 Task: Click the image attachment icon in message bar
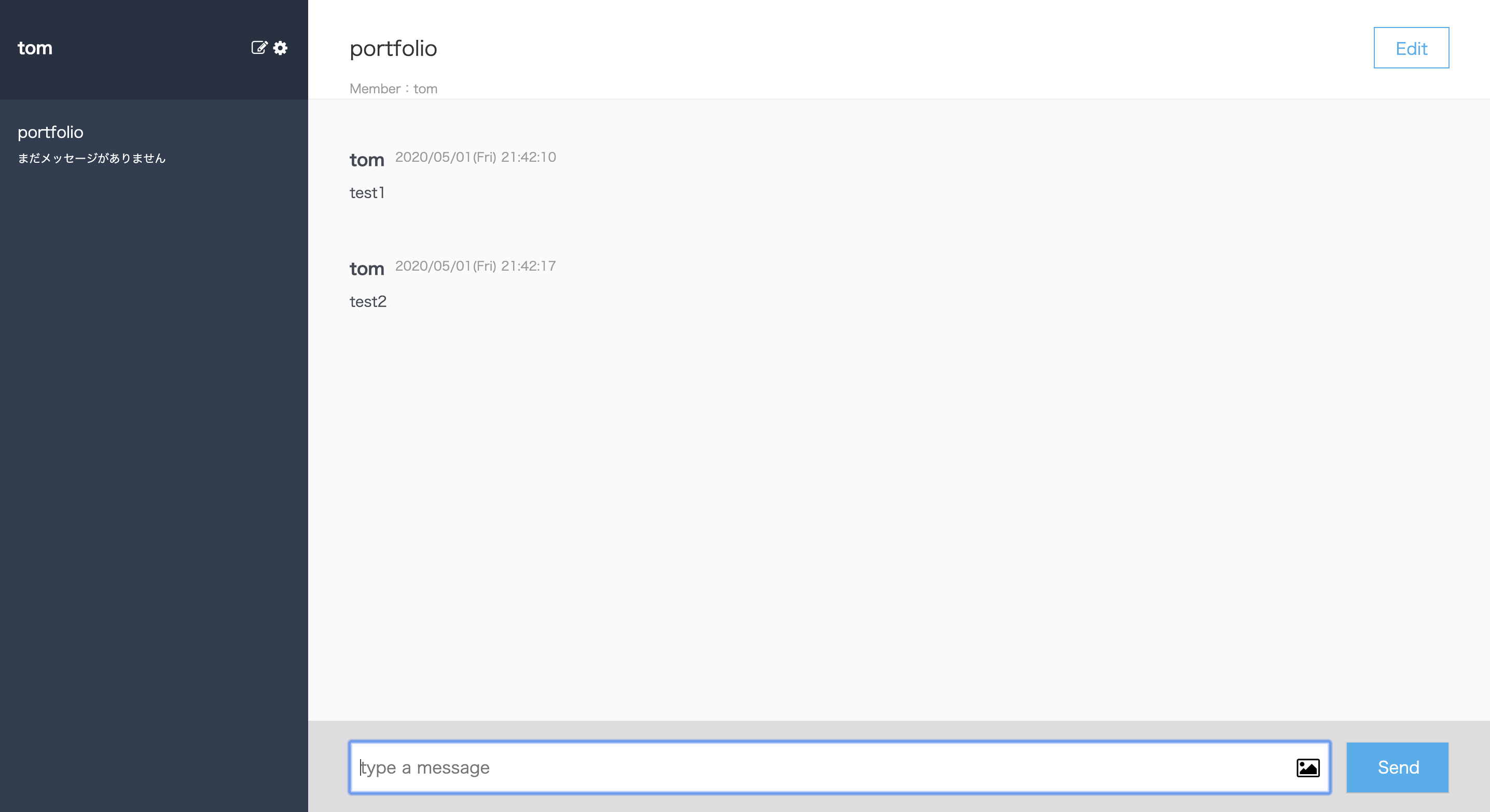coord(1308,768)
